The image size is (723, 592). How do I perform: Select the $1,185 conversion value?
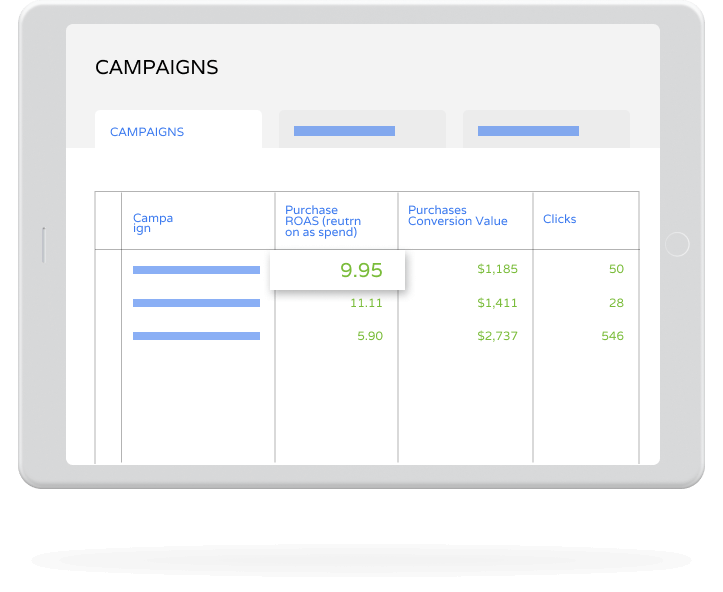pyautogui.click(x=497, y=269)
